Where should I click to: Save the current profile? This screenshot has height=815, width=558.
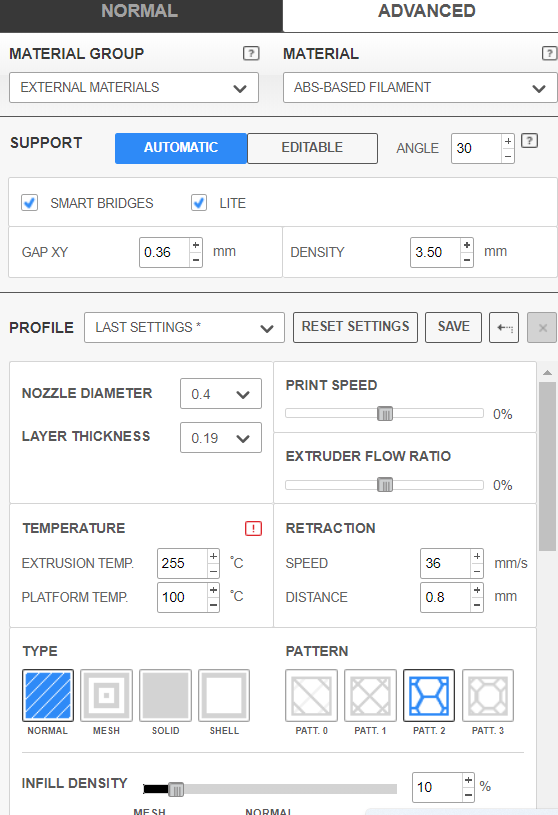coord(454,327)
